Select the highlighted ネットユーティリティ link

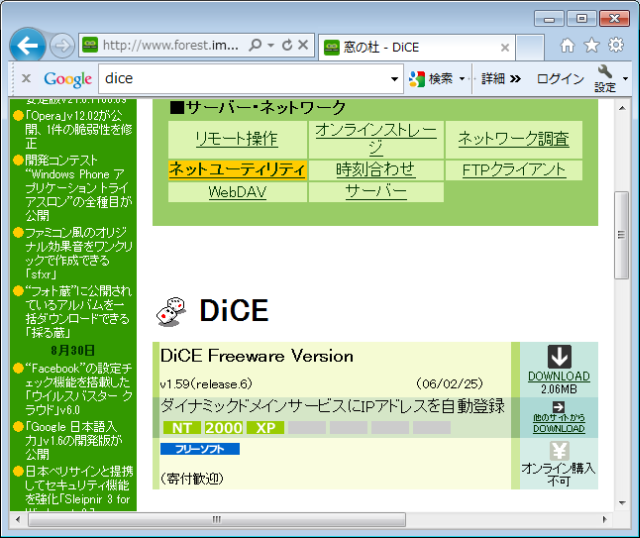pyautogui.click(x=237, y=169)
